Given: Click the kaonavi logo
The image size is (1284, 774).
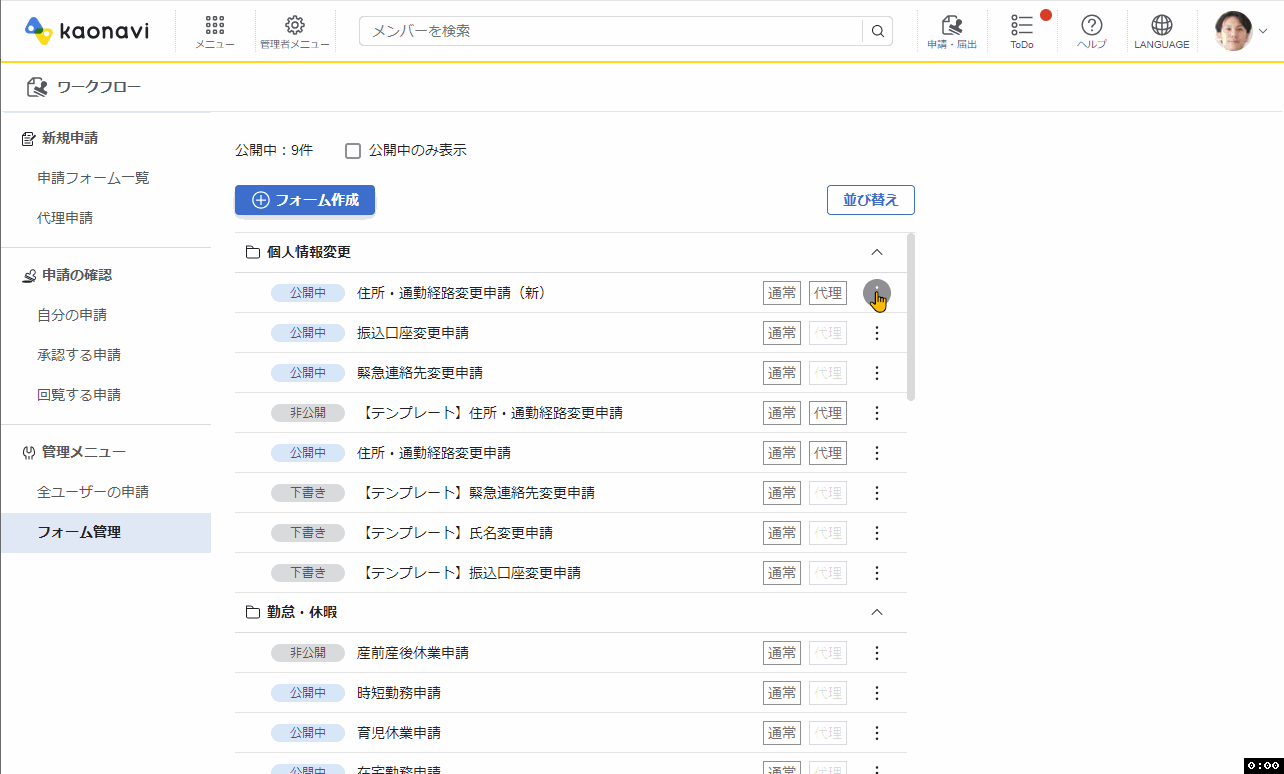Looking at the screenshot, I should coord(87,31).
